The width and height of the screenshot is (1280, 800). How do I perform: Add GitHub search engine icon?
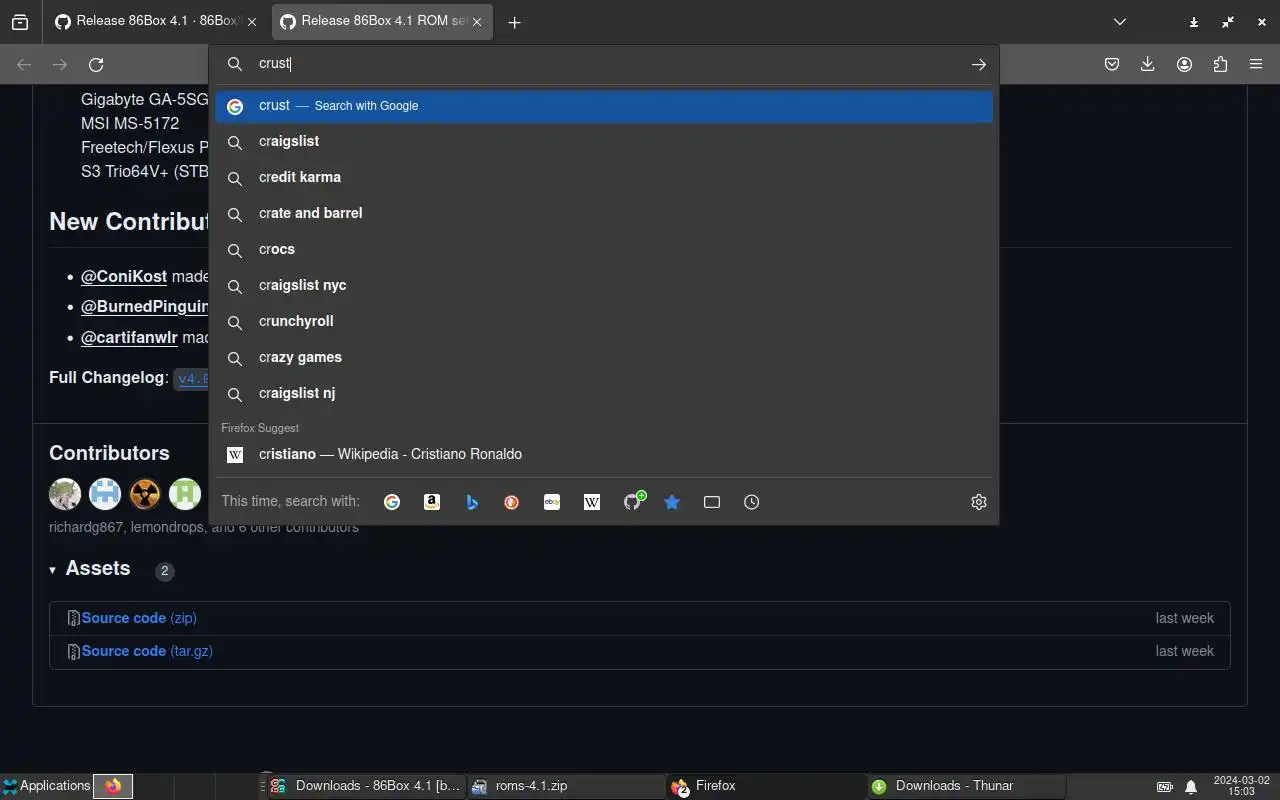(633, 501)
